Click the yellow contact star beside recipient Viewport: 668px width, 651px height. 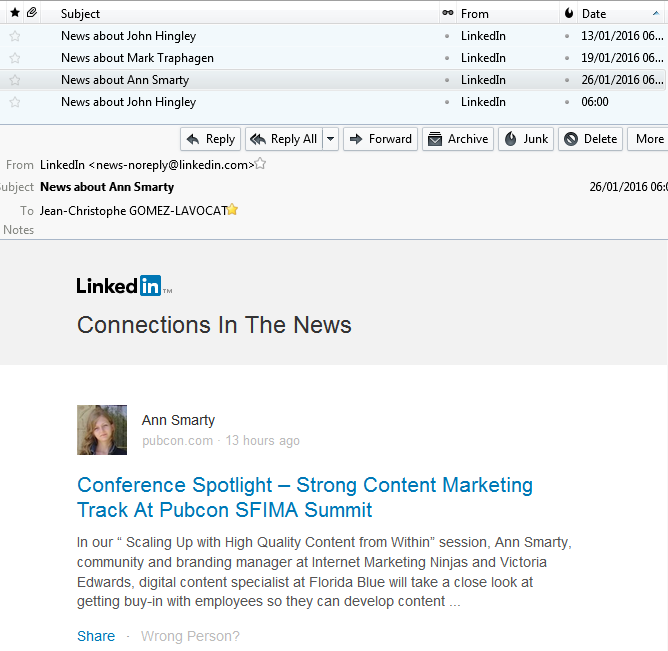coord(232,210)
